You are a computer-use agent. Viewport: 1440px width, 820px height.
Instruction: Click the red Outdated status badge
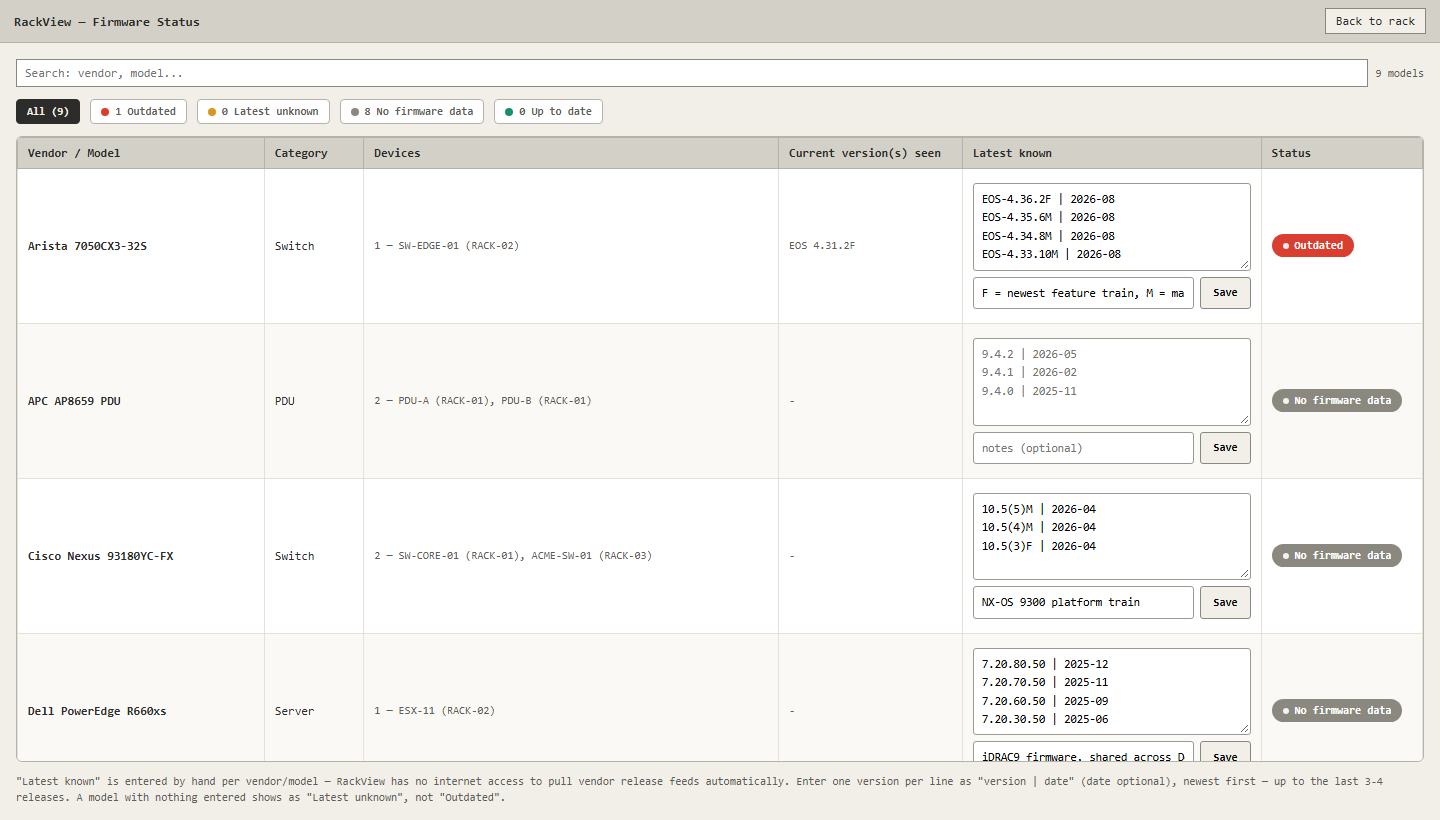click(x=1313, y=245)
